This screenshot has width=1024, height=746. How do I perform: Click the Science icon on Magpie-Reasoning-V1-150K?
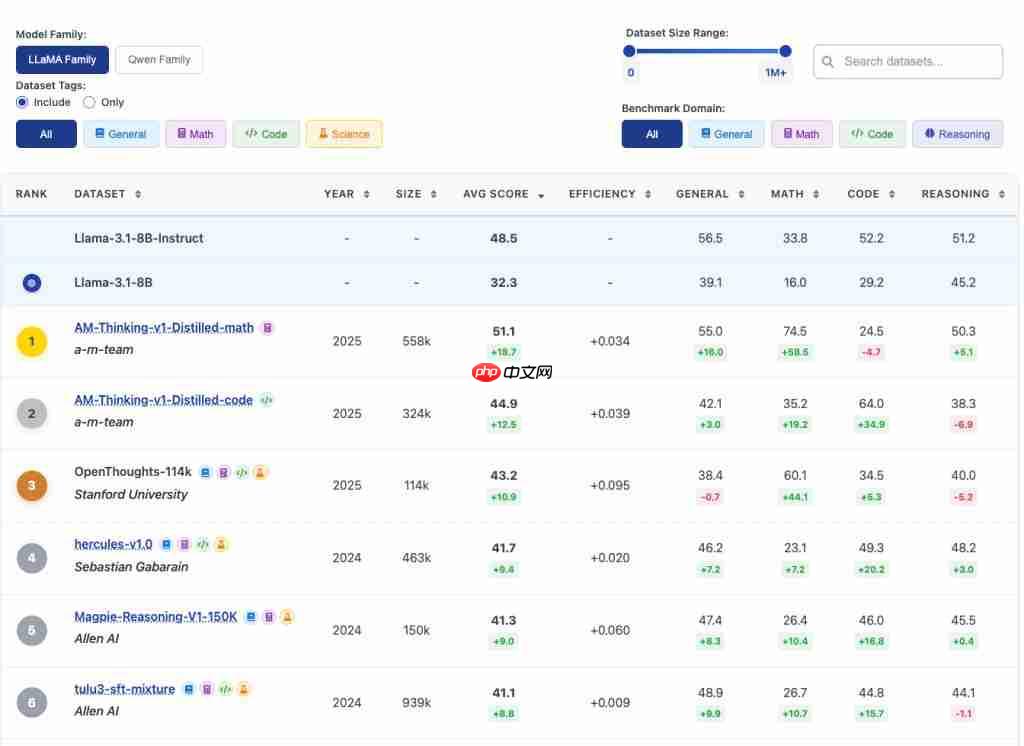(x=287, y=617)
